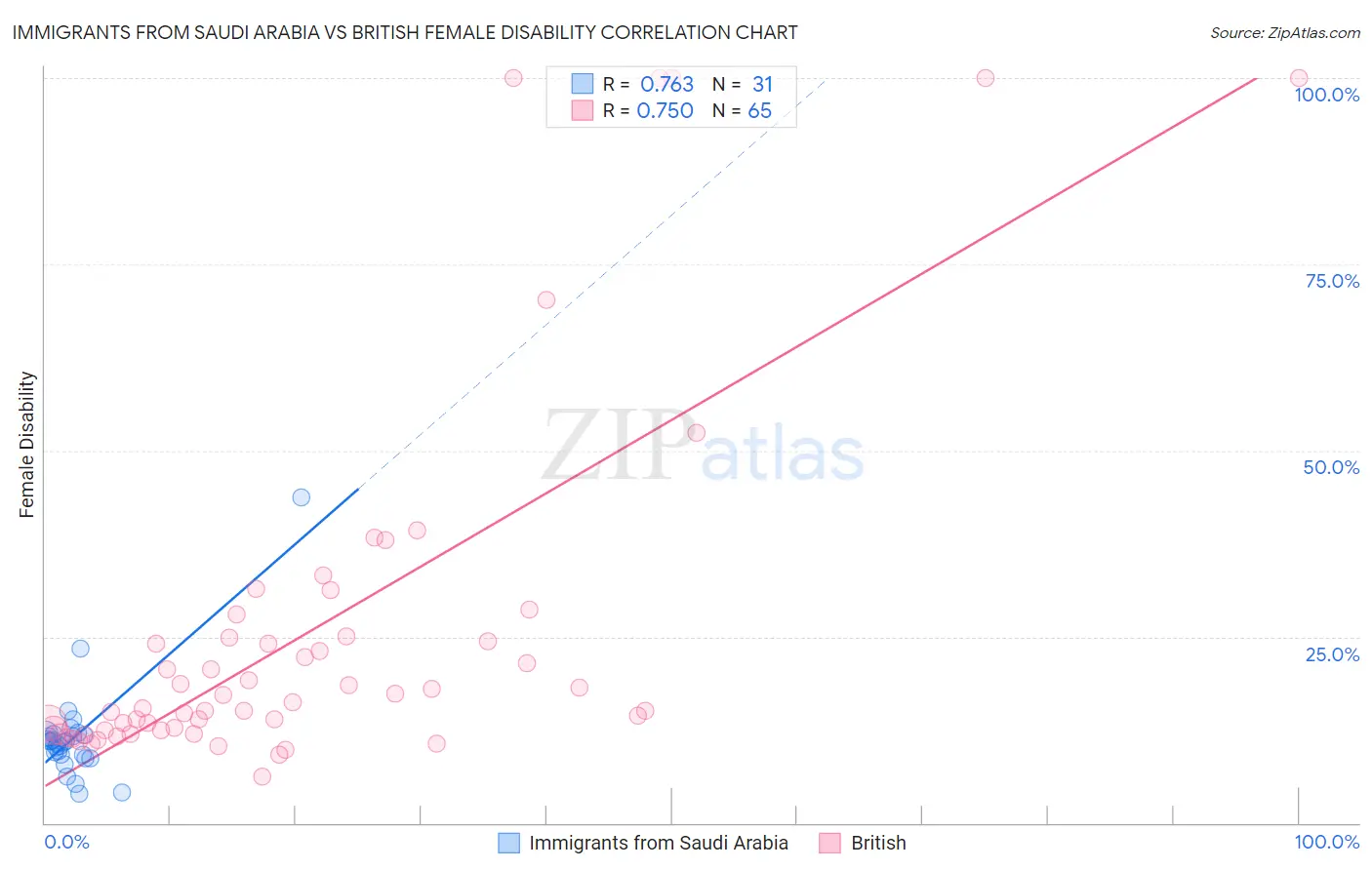Select the blue outlier point near 44% disability
Viewport: 1372px width, 870px height.
(302, 497)
